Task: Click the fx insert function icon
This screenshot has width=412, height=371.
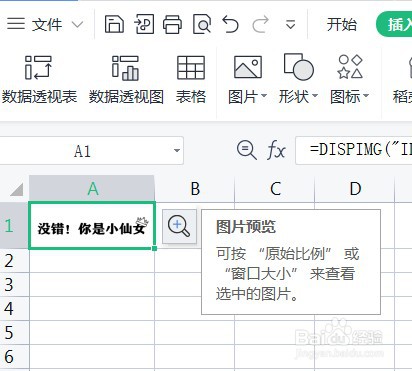Action: pos(276,150)
